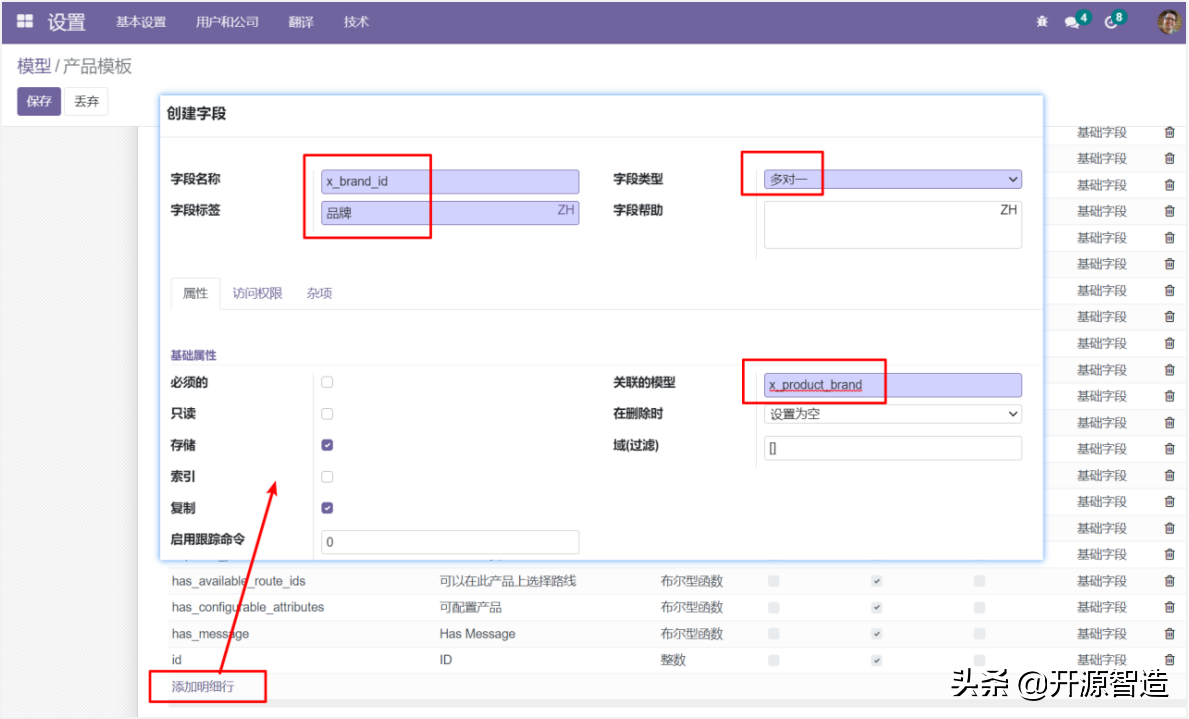
Task: Switch to the 访问权限 tab
Action: click(257, 294)
